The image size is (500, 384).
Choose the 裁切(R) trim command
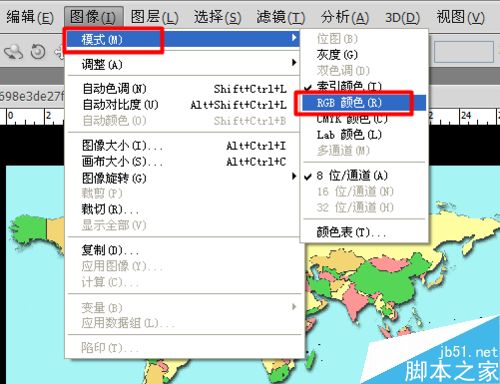point(184,209)
